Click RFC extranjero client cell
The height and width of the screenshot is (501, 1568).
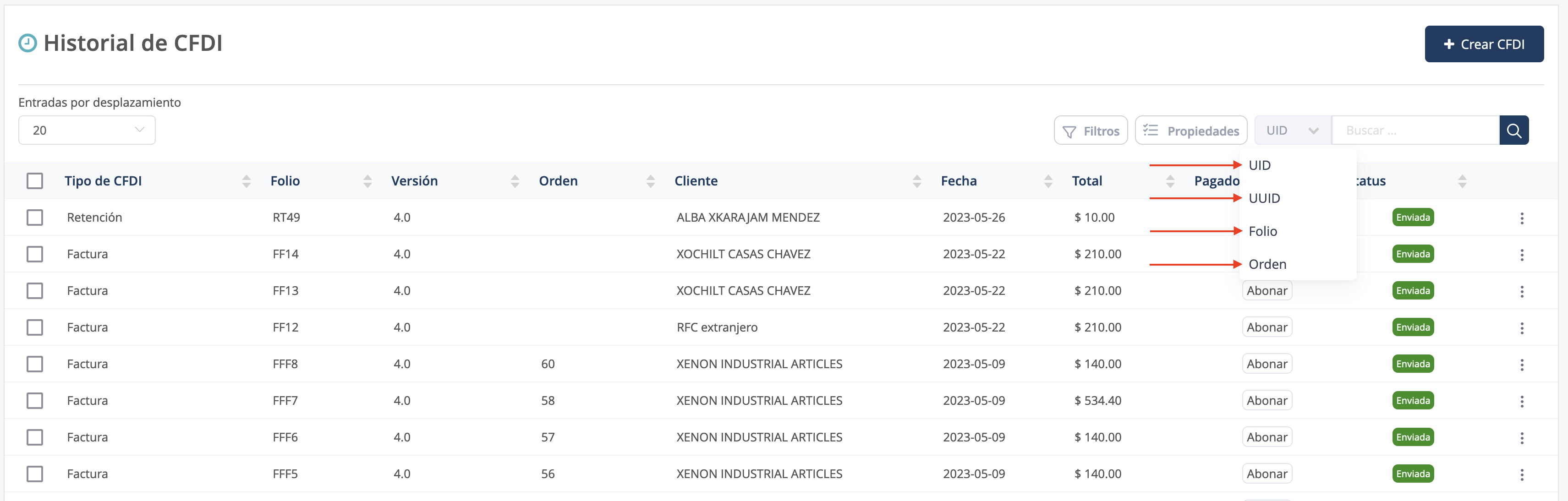[x=717, y=327]
